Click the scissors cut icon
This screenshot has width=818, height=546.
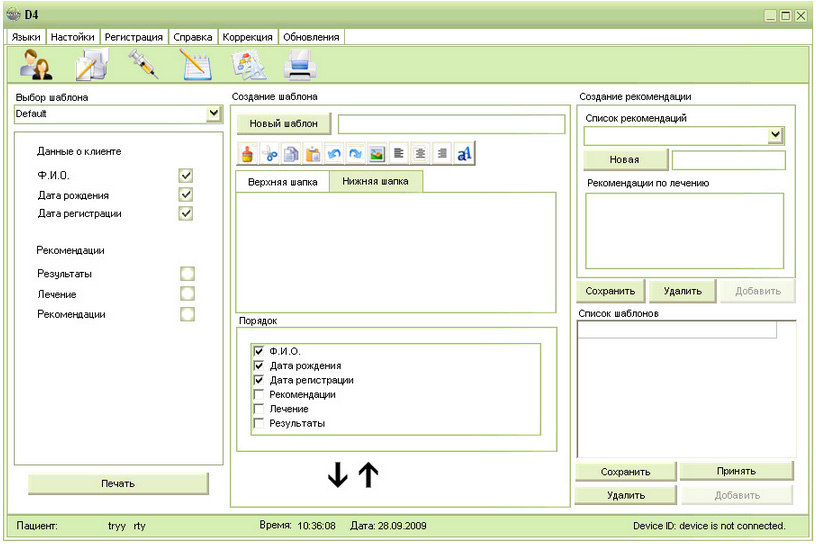point(268,154)
